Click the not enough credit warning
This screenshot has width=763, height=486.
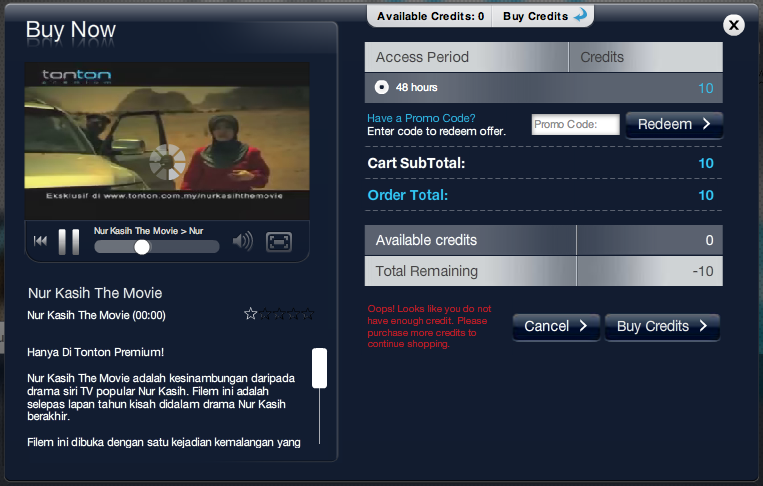pos(429,326)
